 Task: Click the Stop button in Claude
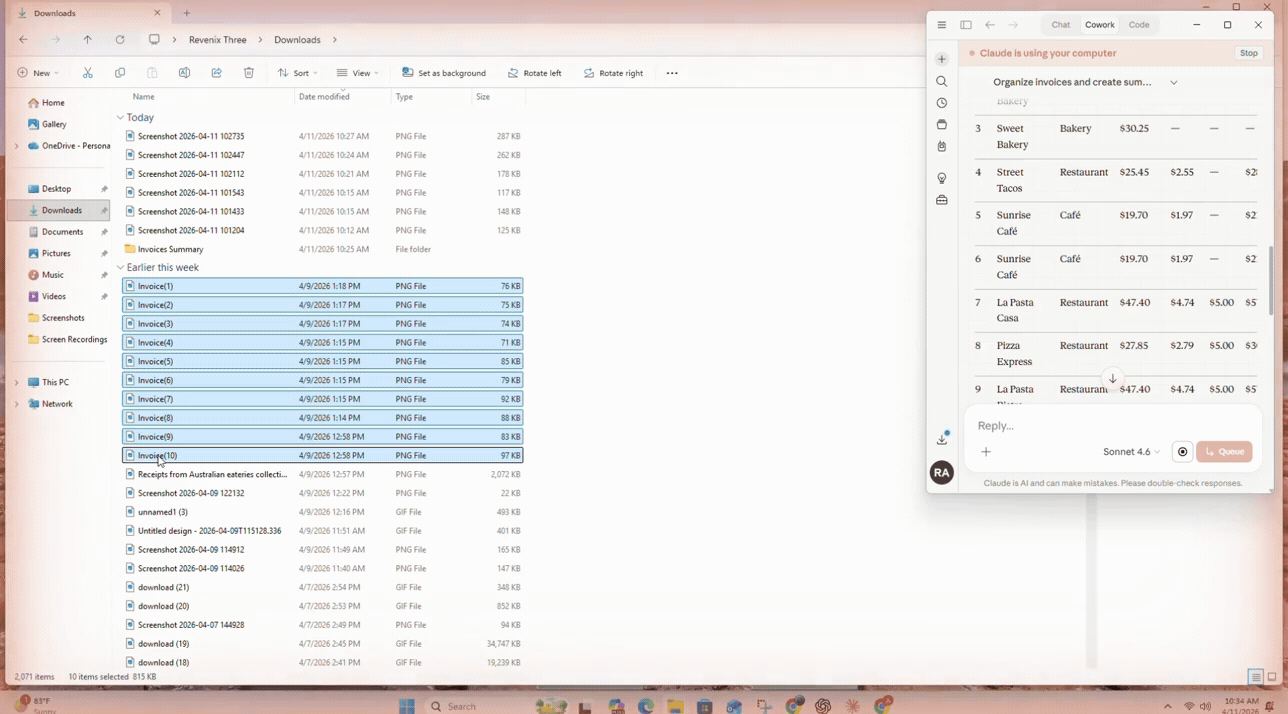pos(1249,53)
